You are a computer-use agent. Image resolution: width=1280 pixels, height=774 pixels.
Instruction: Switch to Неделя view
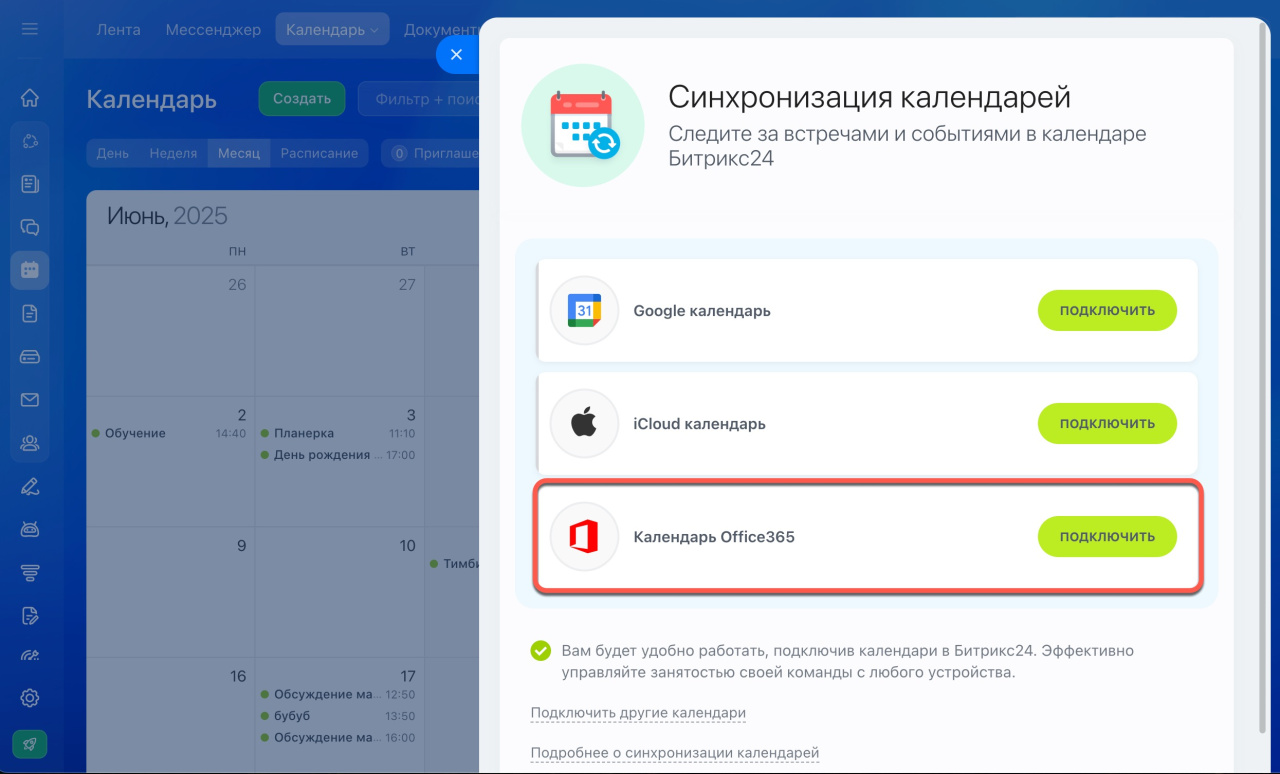click(x=173, y=153)
